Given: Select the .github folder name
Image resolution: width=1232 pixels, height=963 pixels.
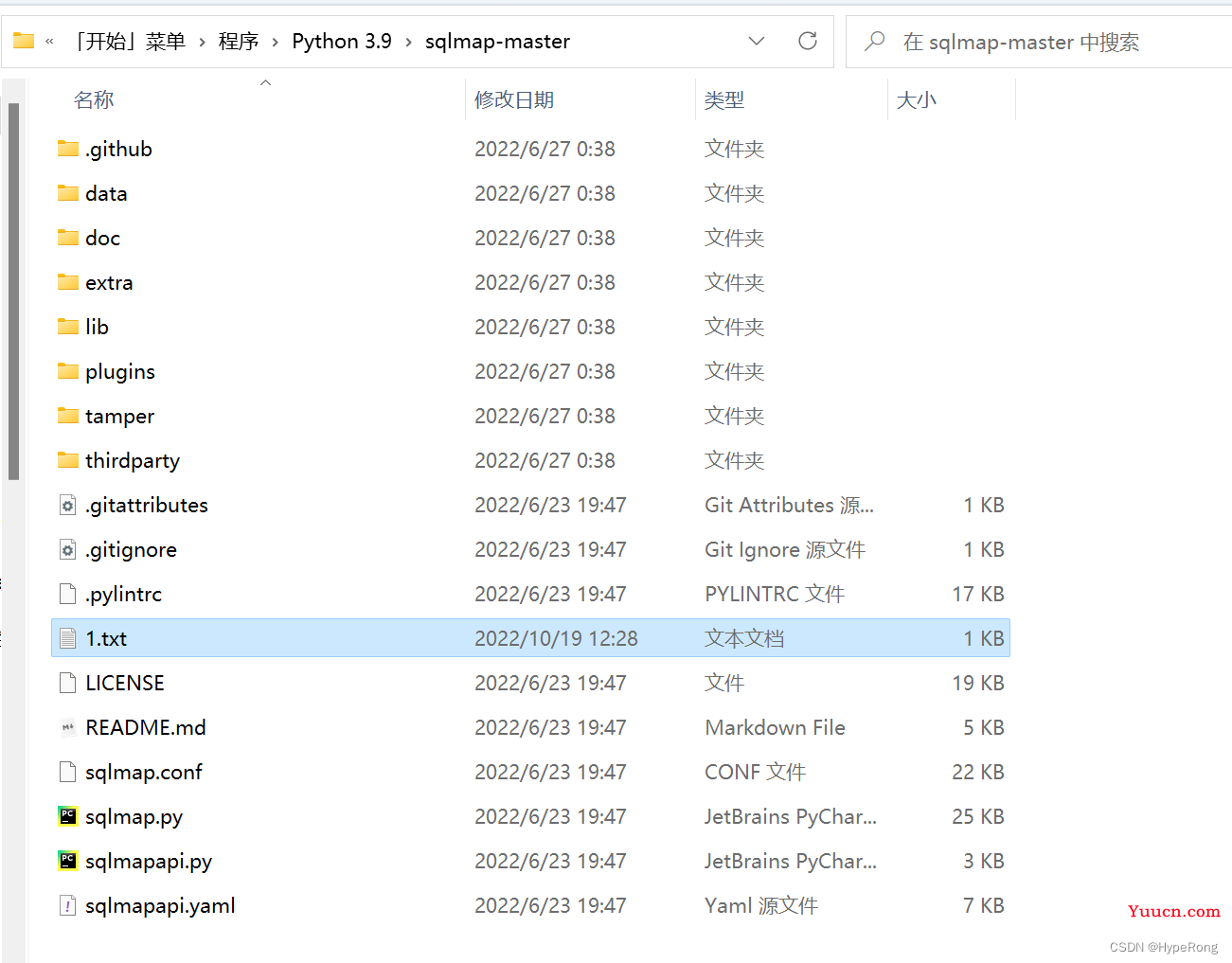Looking at the screenshot, I should point(118,149).
